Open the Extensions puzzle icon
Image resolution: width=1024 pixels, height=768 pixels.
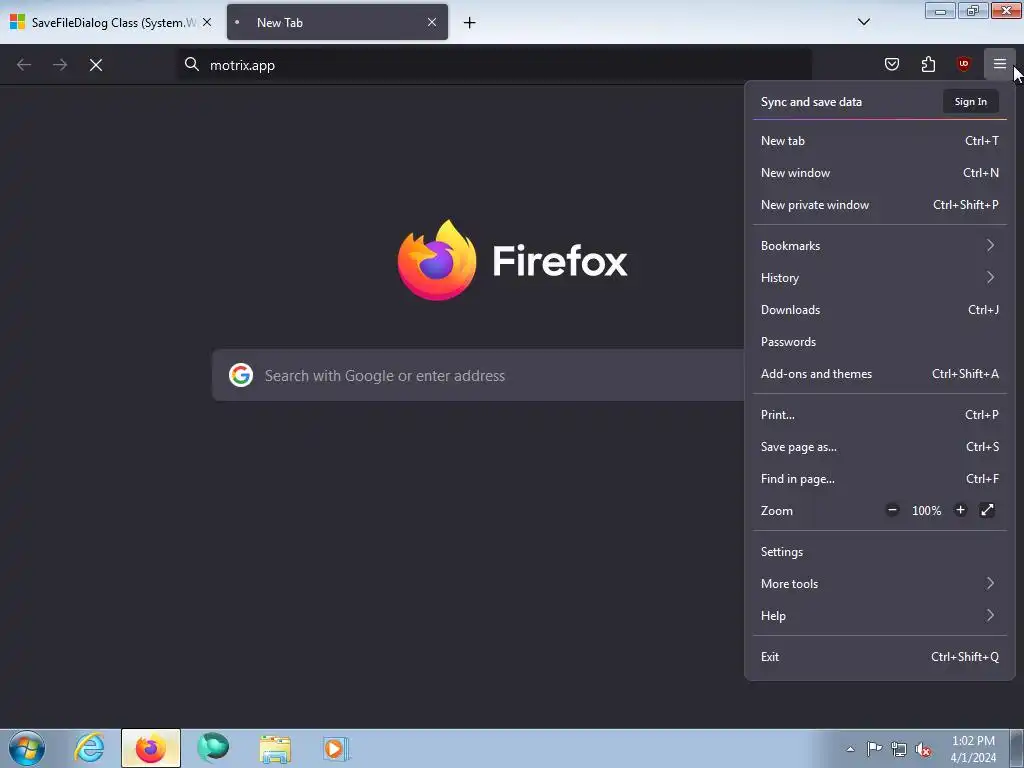928,64
